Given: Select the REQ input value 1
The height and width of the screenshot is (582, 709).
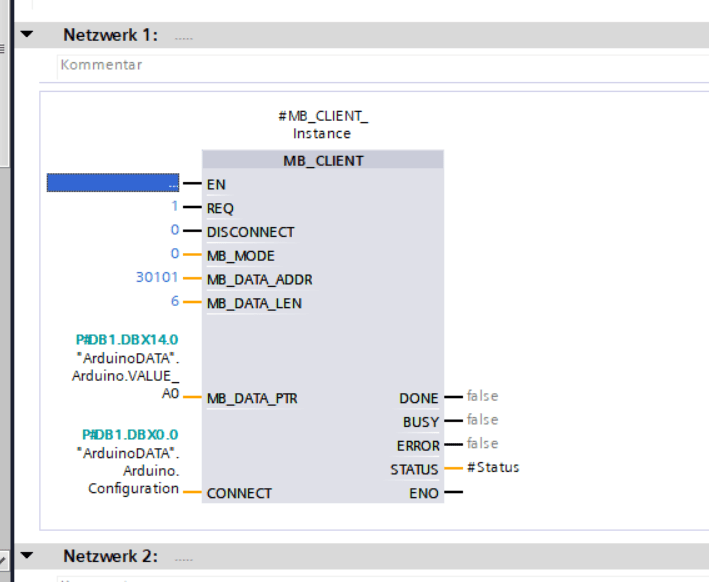Looking at the screenshot, I should point(173,207).
